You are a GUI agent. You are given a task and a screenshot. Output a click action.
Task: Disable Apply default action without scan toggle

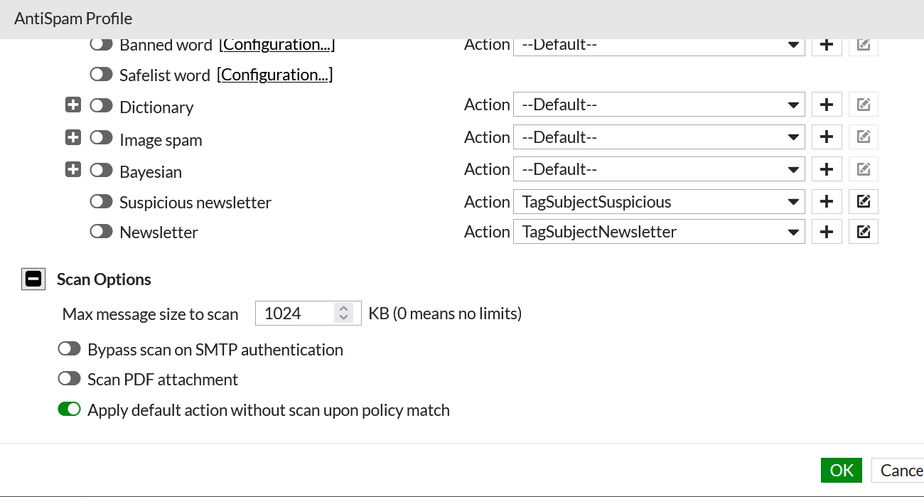click(x=69, y=410)
